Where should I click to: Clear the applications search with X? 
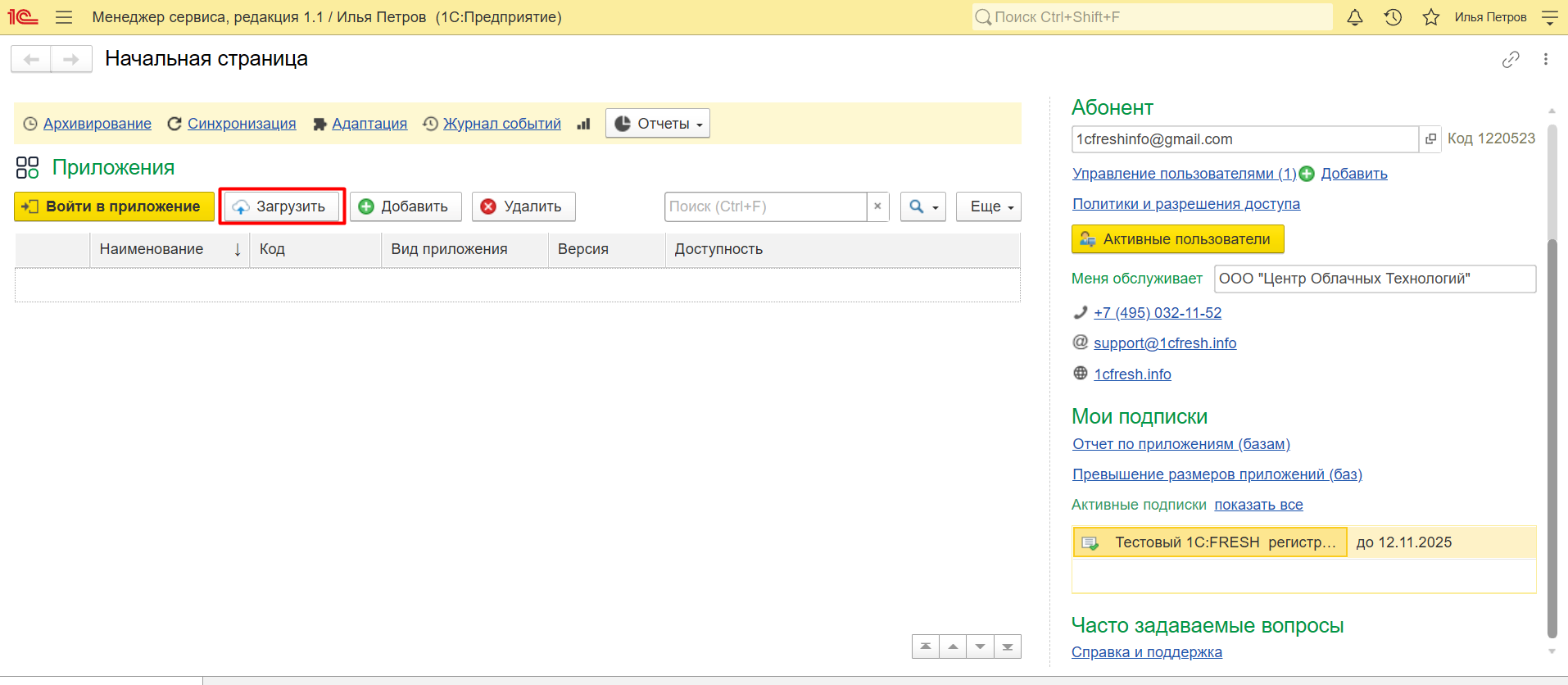pyautogui.click(x=877, y=206)
